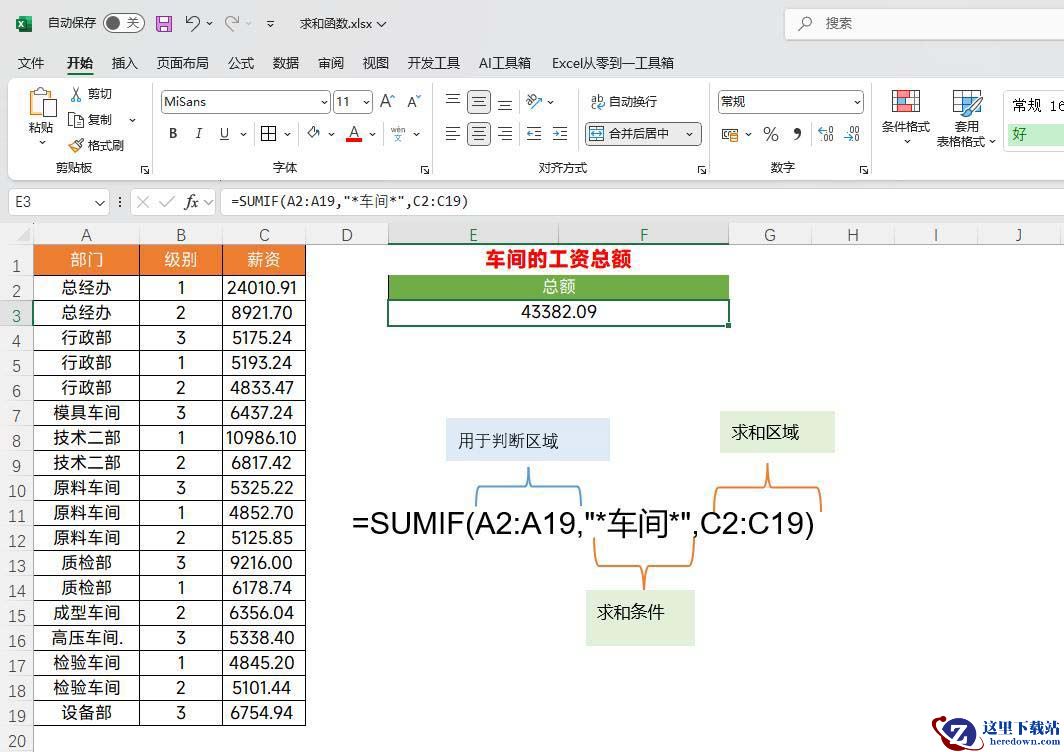Viewport: 1064px width, 752px height.
Task: Toggle the AutoSave switch
Action: coord(123,23)
